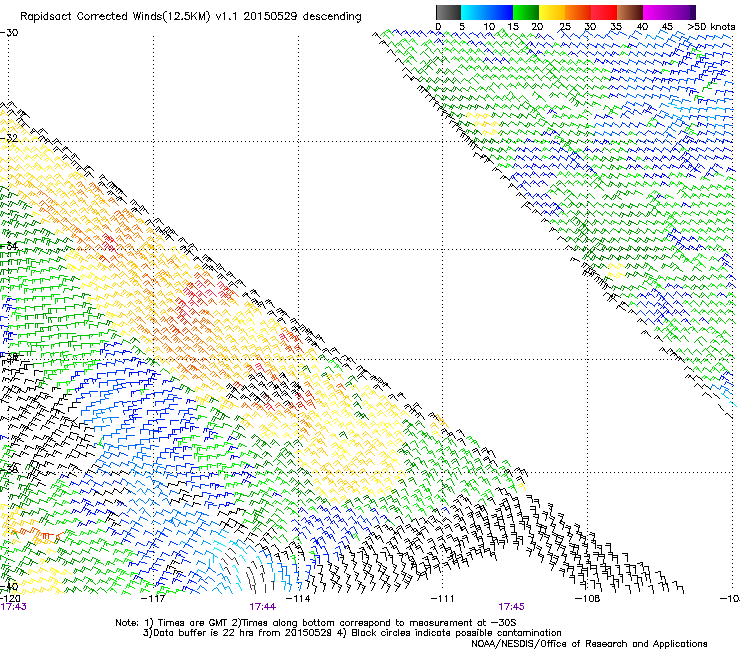Viewport: 740px width, 650px height.
Task: Select the '20' legend scale label
Action: (537, 27)
